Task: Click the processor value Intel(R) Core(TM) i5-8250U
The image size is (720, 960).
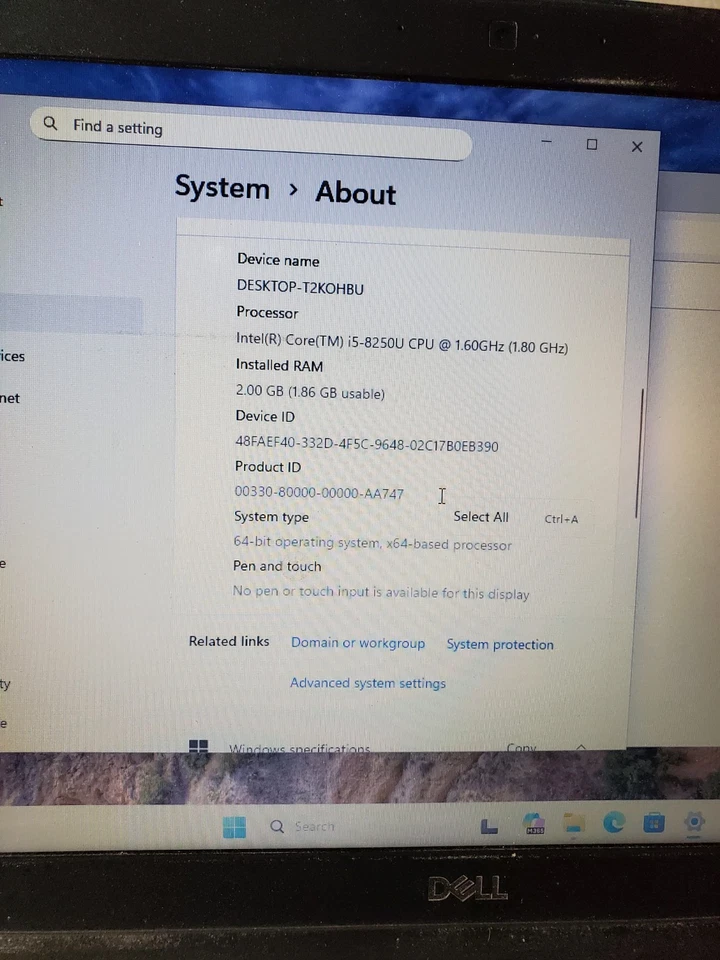Action: click(402, 343)
